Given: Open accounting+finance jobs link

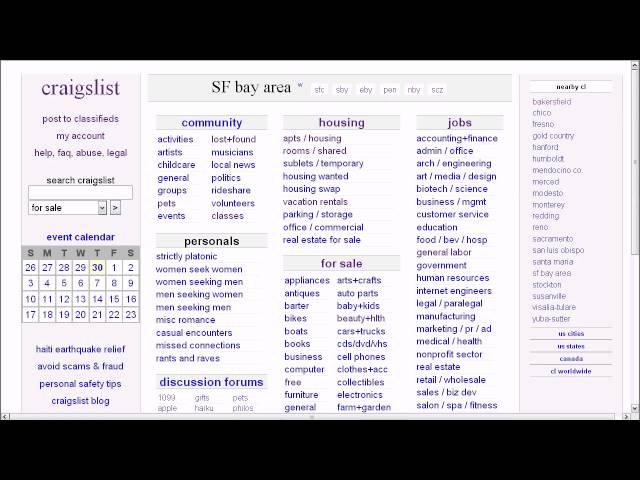Looking at the screenshot, I should click(457, 138).
